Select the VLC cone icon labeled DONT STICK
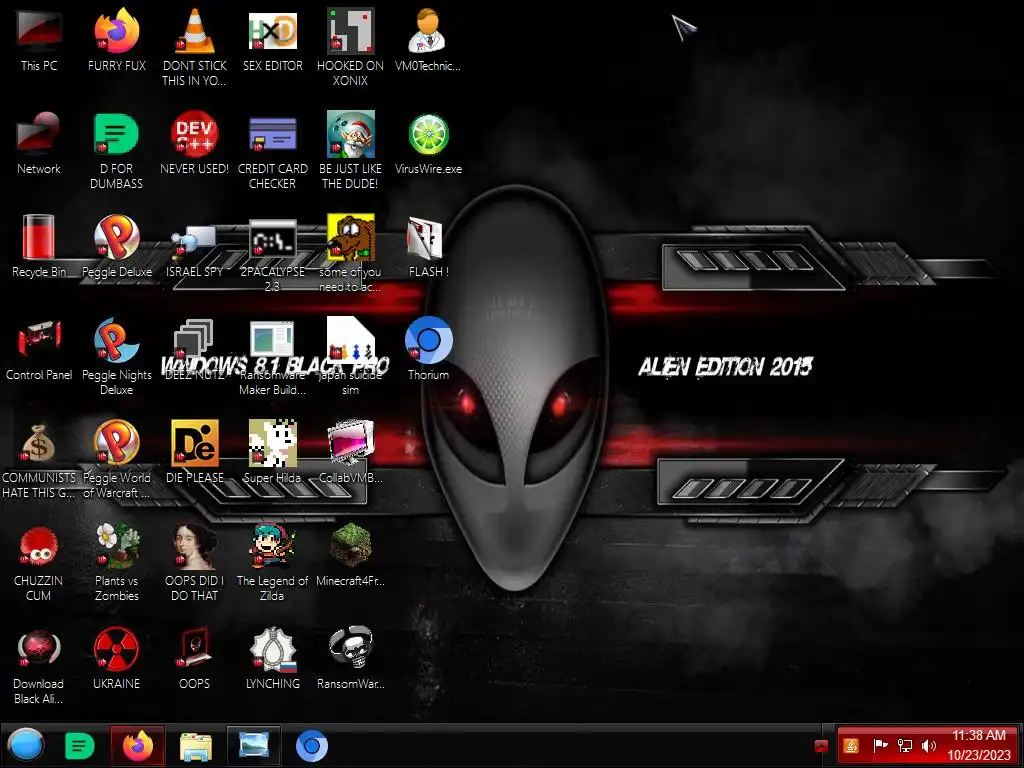 [x=195, y=47]
